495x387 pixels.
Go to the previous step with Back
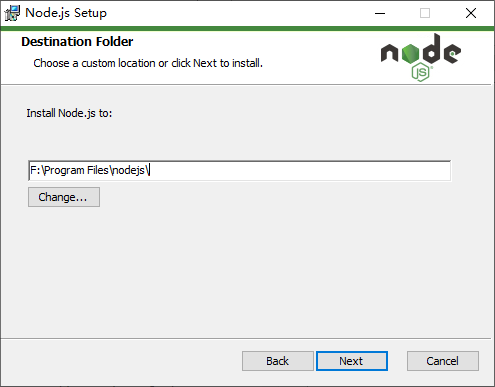pyautogui.click(x=278, y=361)
